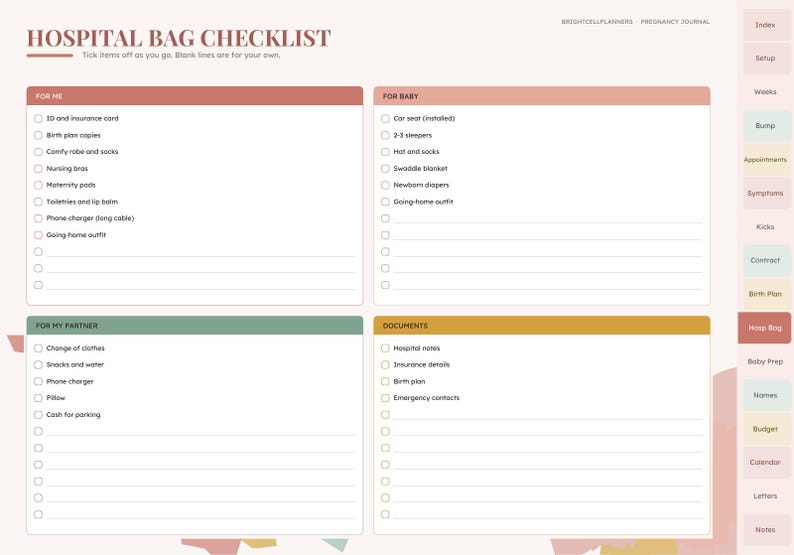Viewport: 794px width, 555px height.
Task: Tick Emergency contacts checkbox
Action: [x=385, y=398]
